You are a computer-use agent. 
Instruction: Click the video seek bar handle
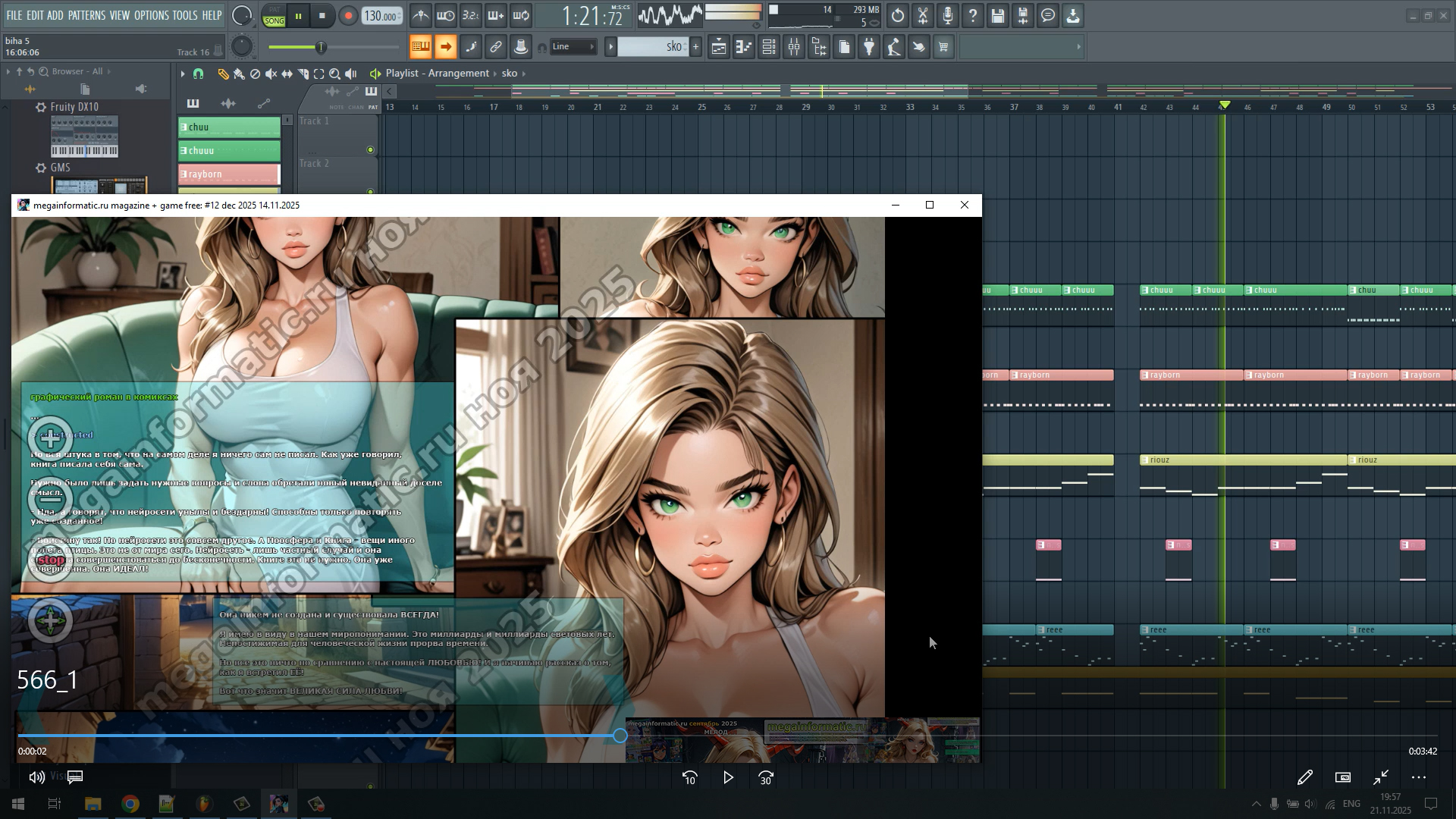(x=620, y=736)
